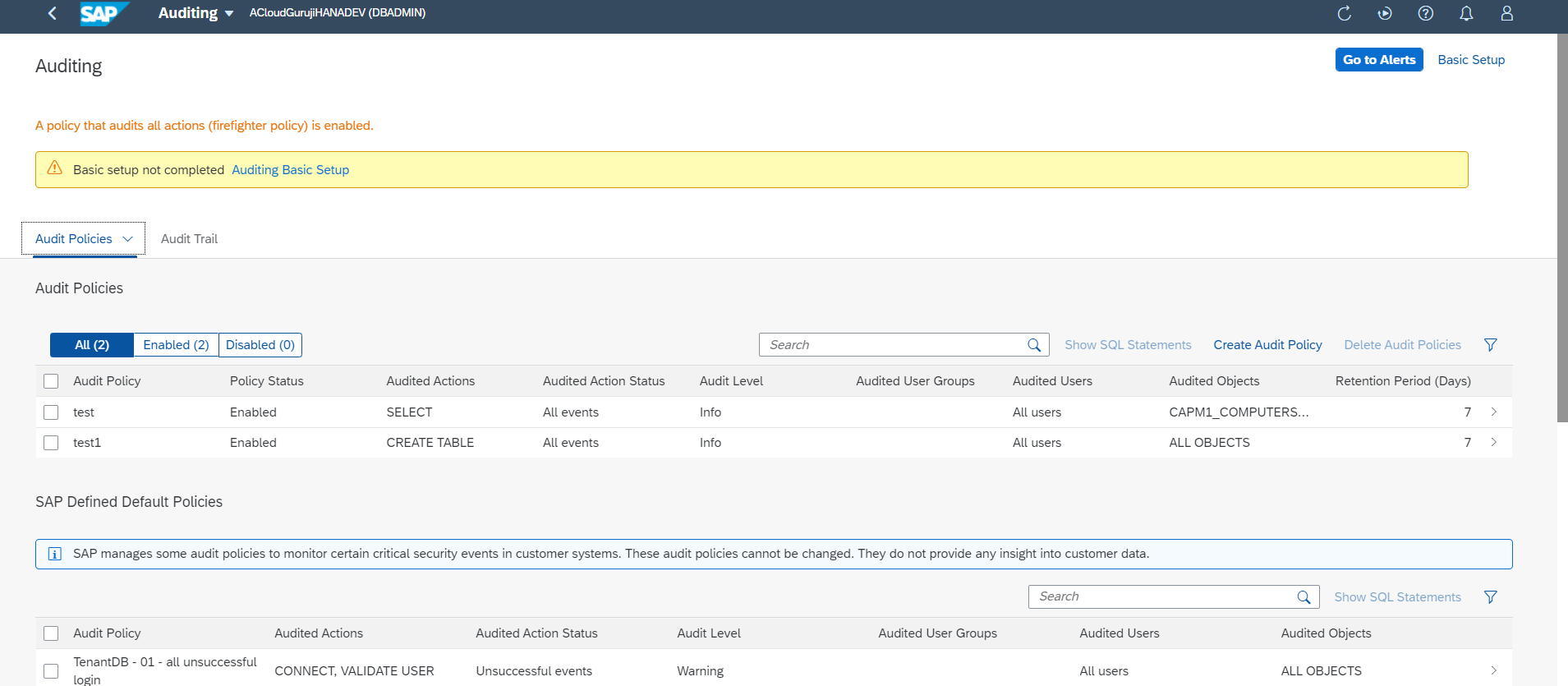Check the checkbox for the test policy
Image resolution: width=1568 pixels, height=686 pixels.
(x=51, y=412)
